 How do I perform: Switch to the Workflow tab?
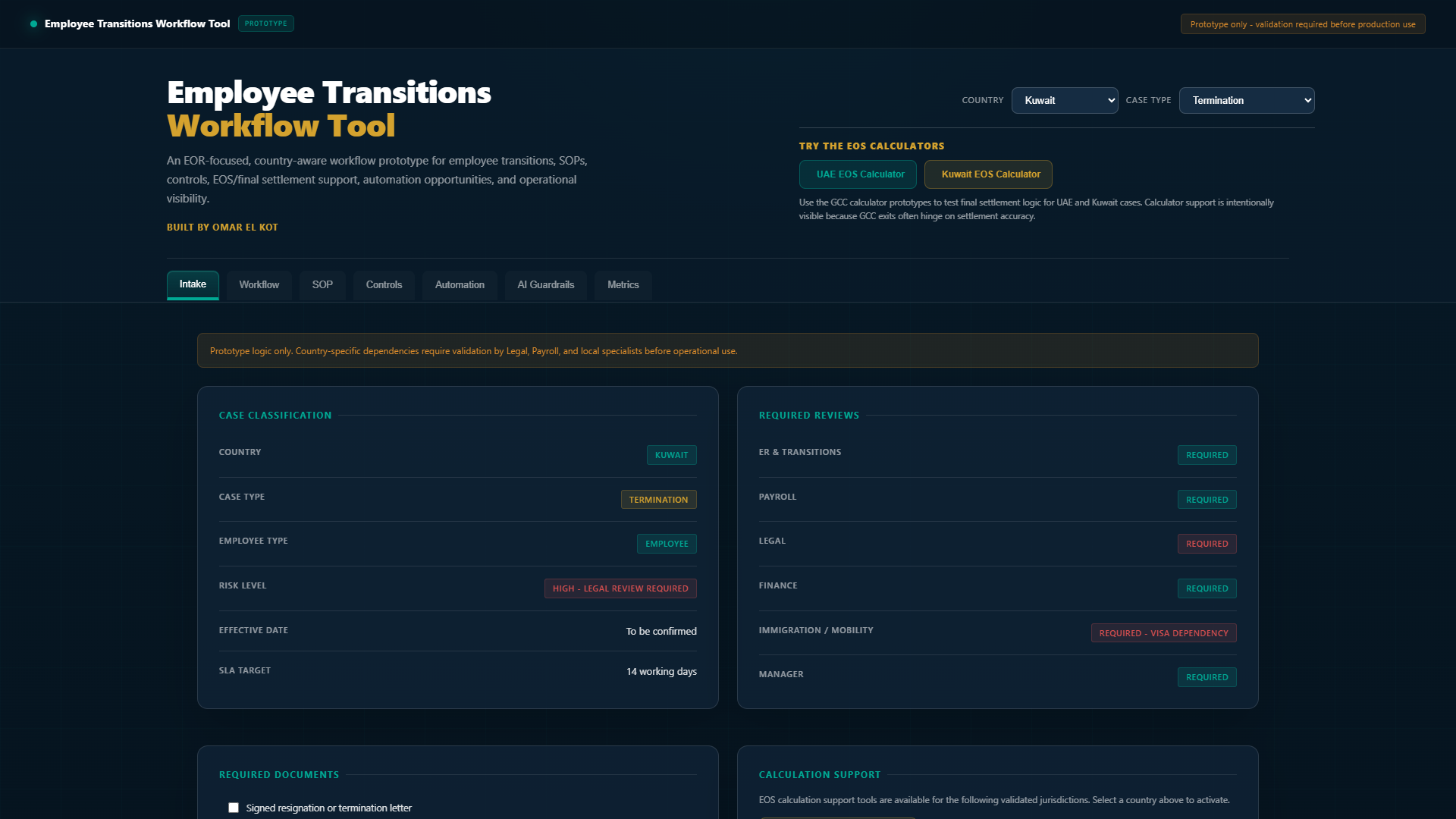[259, 285]
